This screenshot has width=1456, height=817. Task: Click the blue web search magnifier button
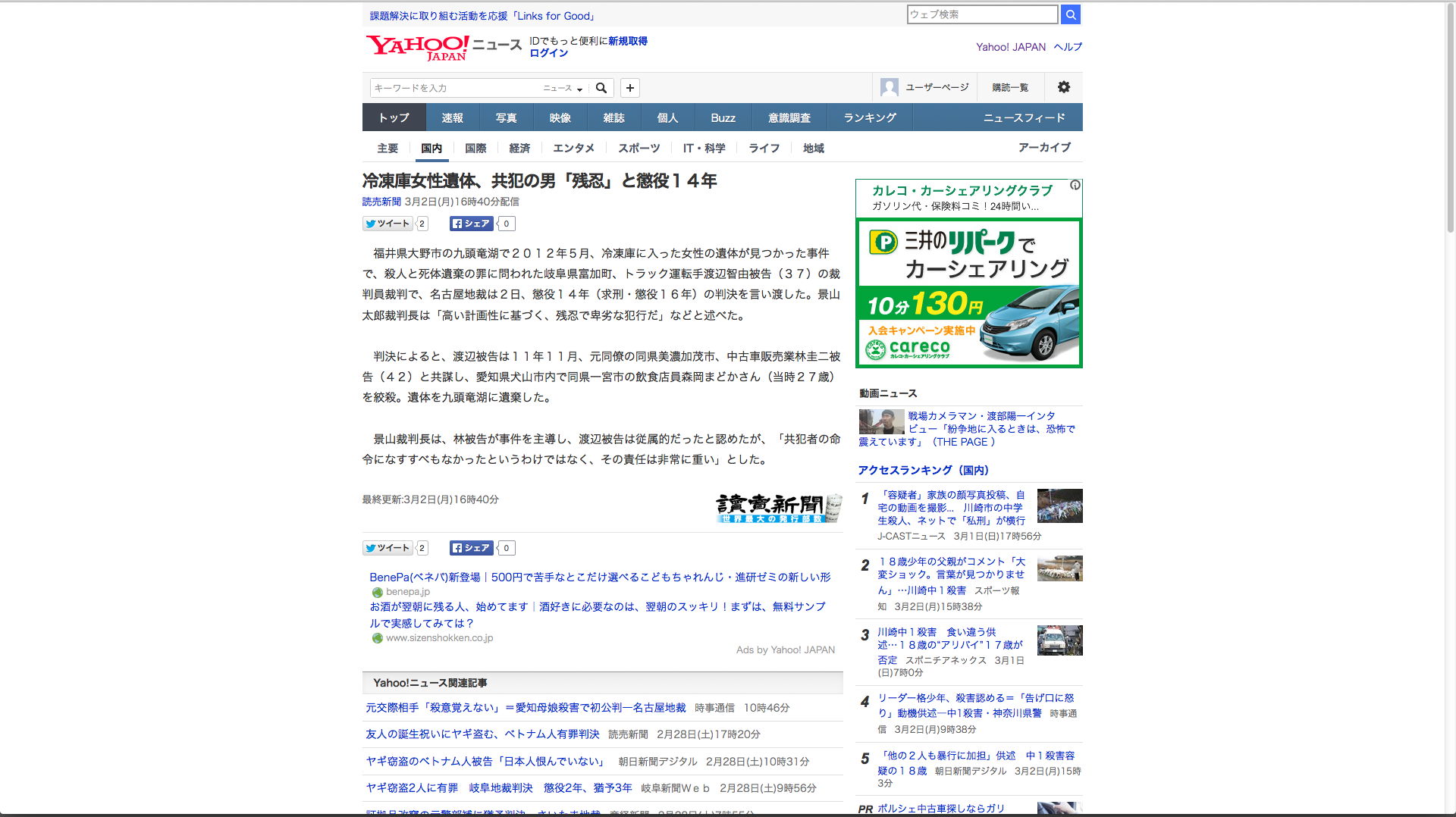(x=1070, y=14)
